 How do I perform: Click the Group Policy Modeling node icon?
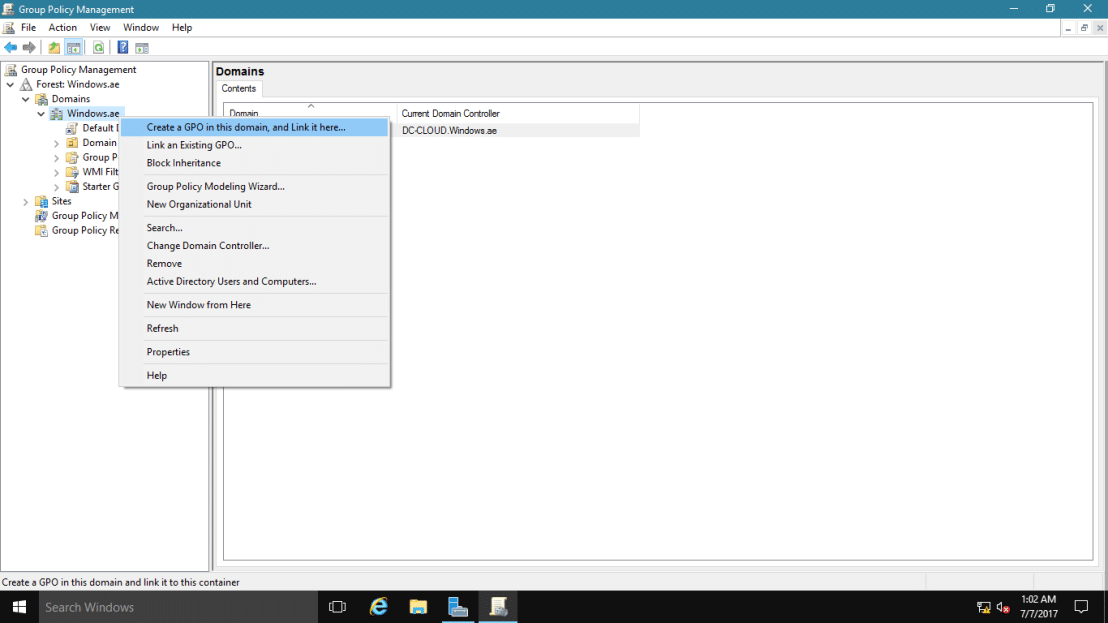42,215
